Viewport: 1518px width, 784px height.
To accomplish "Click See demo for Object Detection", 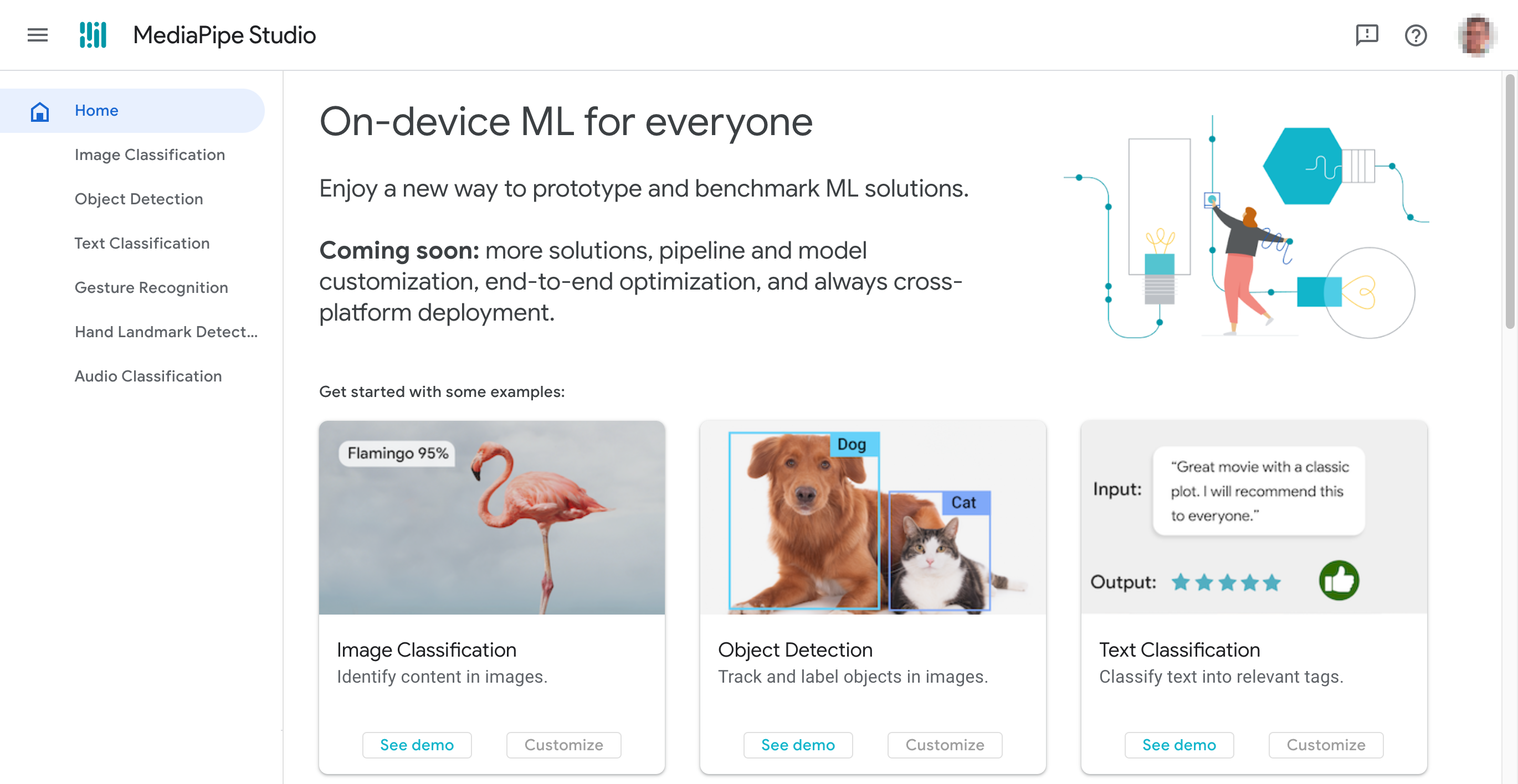I will pos(797,745).
